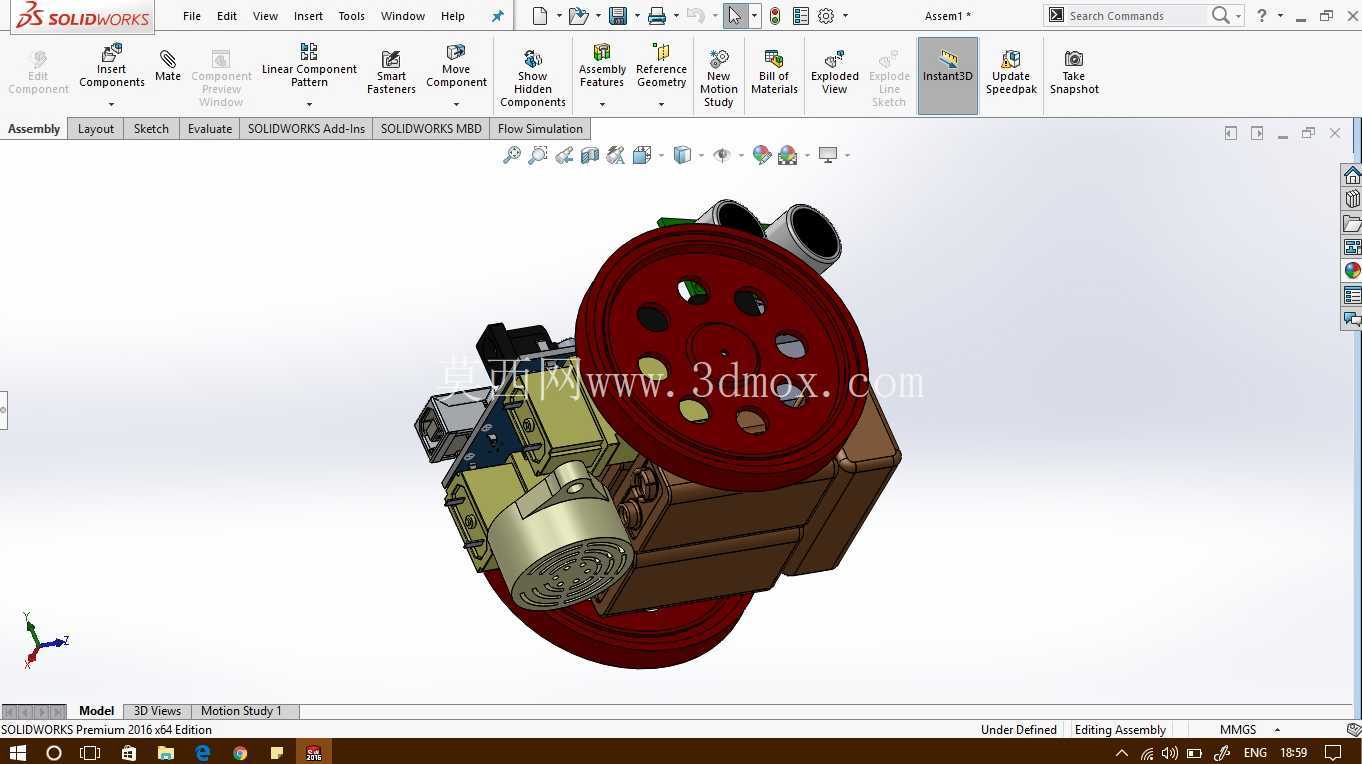Expand the Apply Scene dropdown arrow

(x=807, y=155)
